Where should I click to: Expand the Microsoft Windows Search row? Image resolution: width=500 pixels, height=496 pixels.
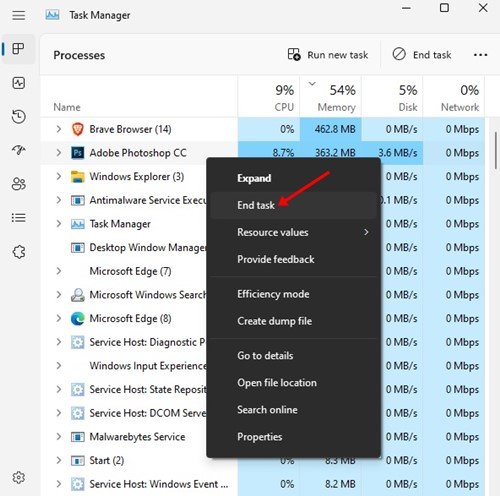tap(59, 295)
